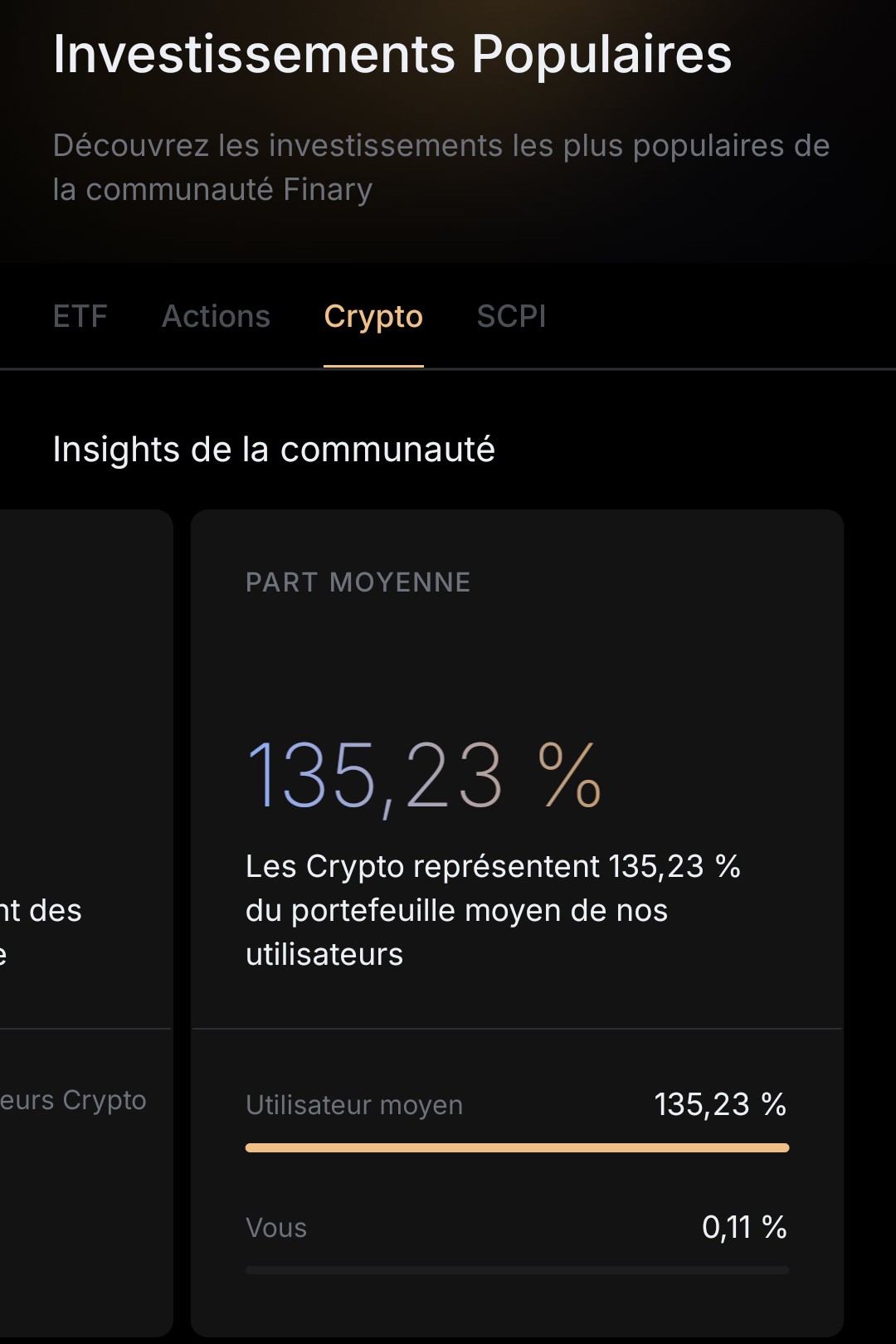View the SCPI tab

pos(511,316)
